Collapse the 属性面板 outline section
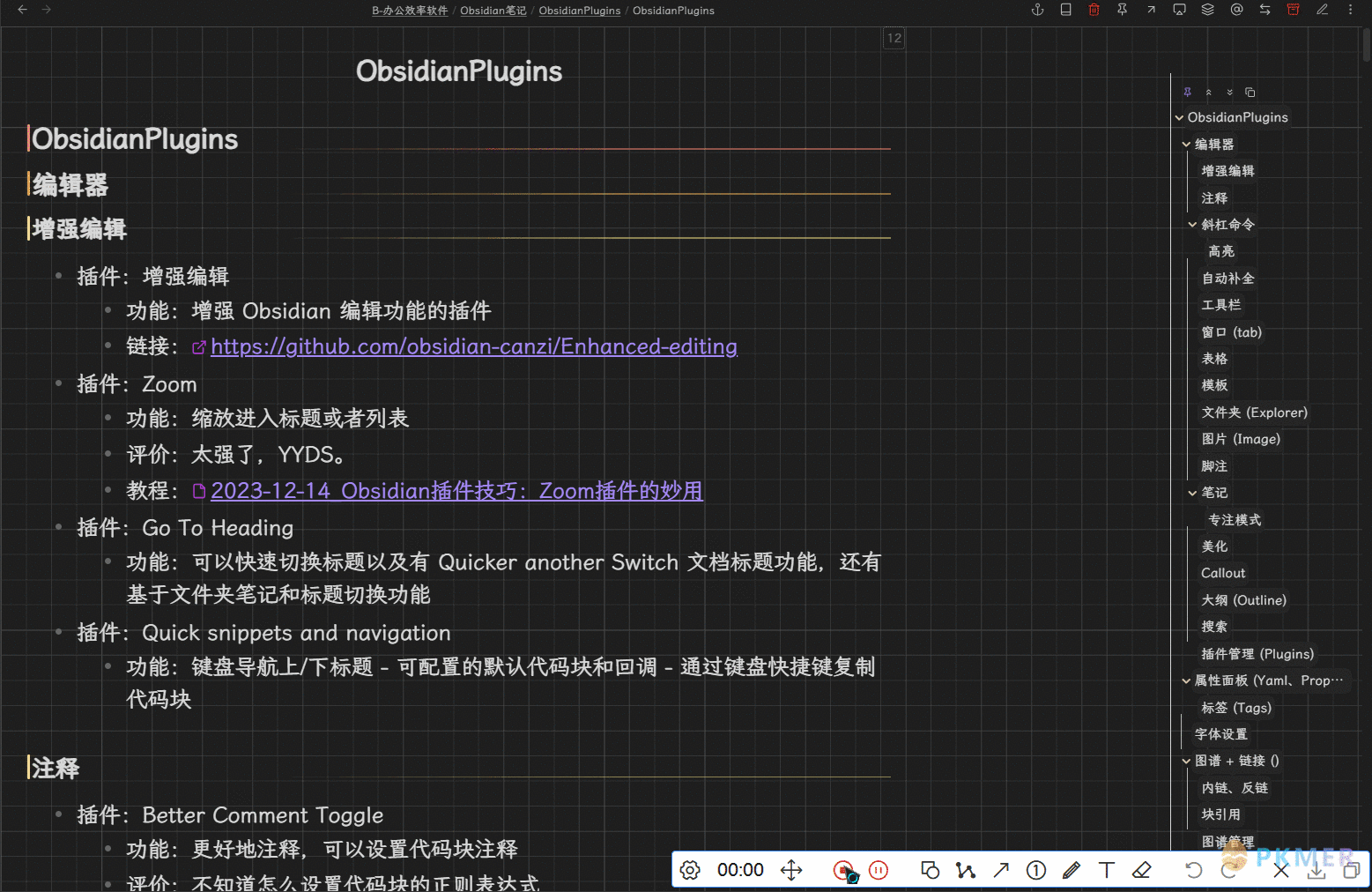This screenshot has height=892, width=1372. coord(1186,680)
